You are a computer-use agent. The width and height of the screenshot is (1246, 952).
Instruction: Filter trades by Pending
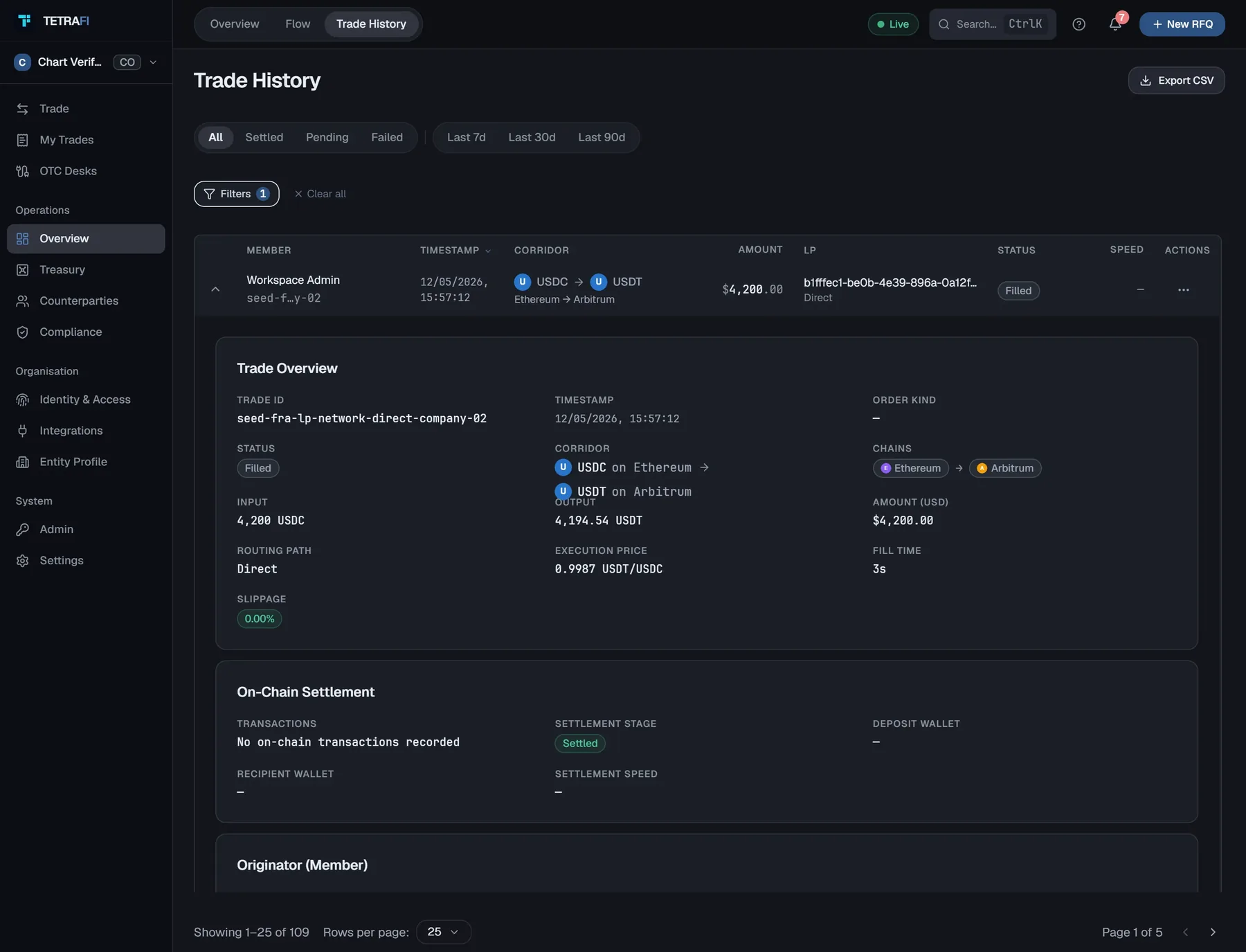[327, 137]
